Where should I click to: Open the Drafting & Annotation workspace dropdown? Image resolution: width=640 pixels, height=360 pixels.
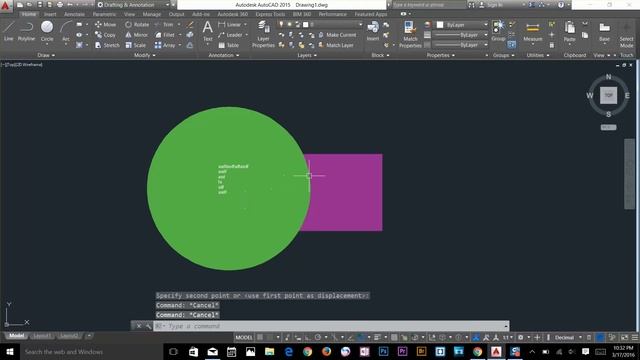[133, 5]
